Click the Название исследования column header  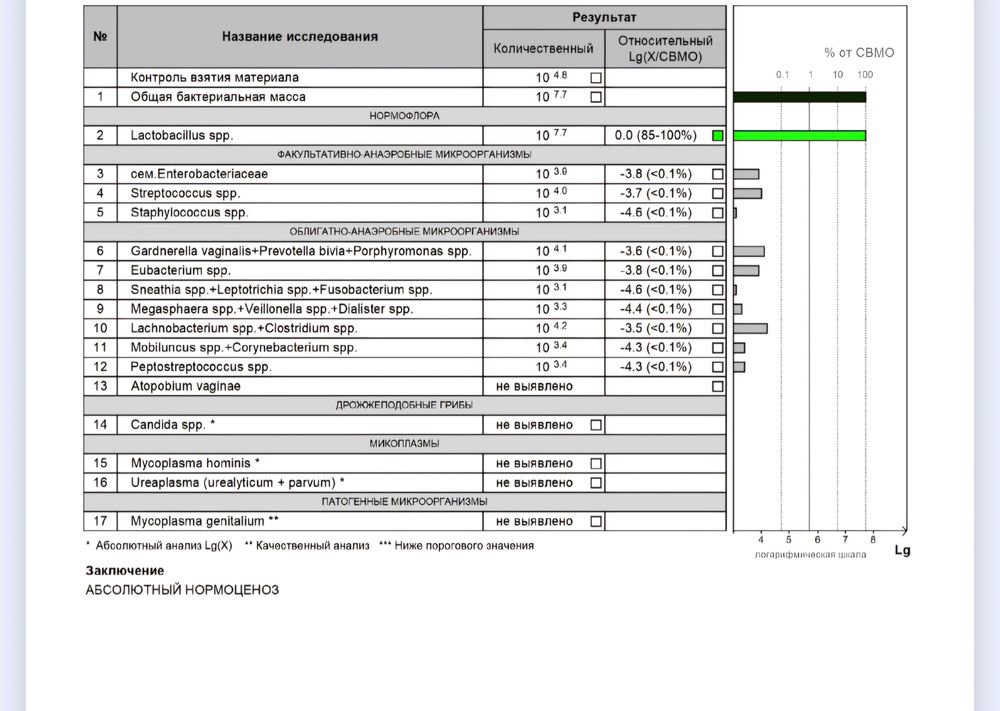point(300,36)
